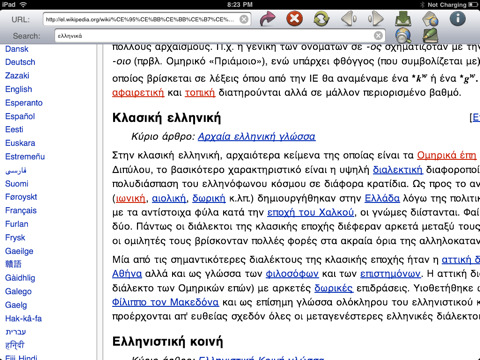480x360 pixels.
Task: Clear the URL field with its X
Action: pos(244,19)
